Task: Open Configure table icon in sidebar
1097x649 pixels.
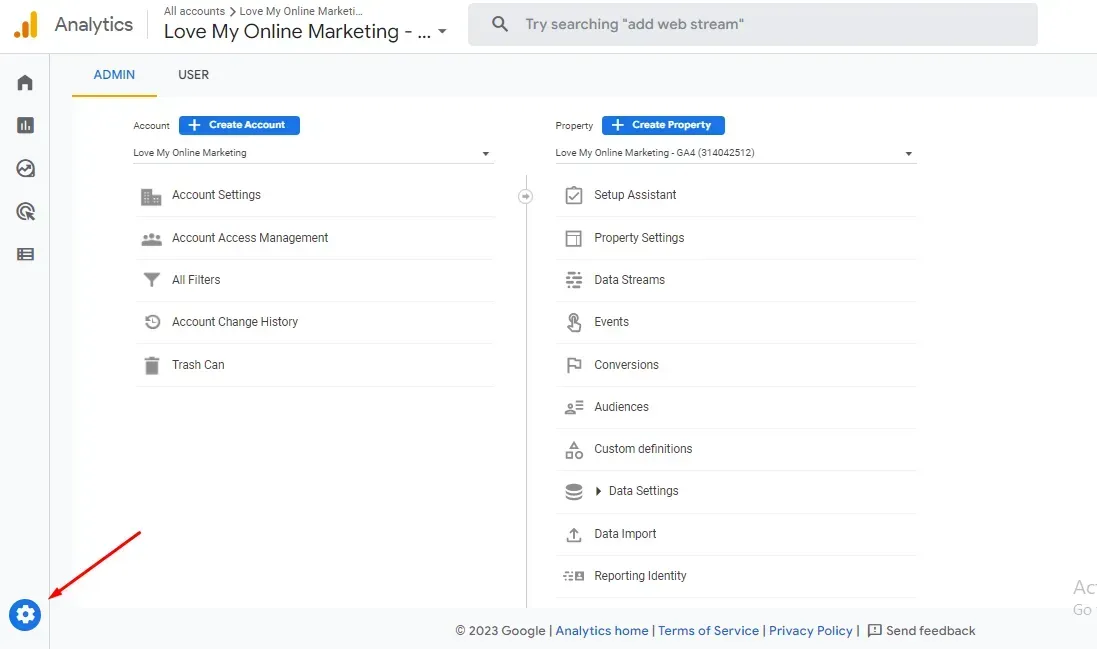Action: (25, 254)
